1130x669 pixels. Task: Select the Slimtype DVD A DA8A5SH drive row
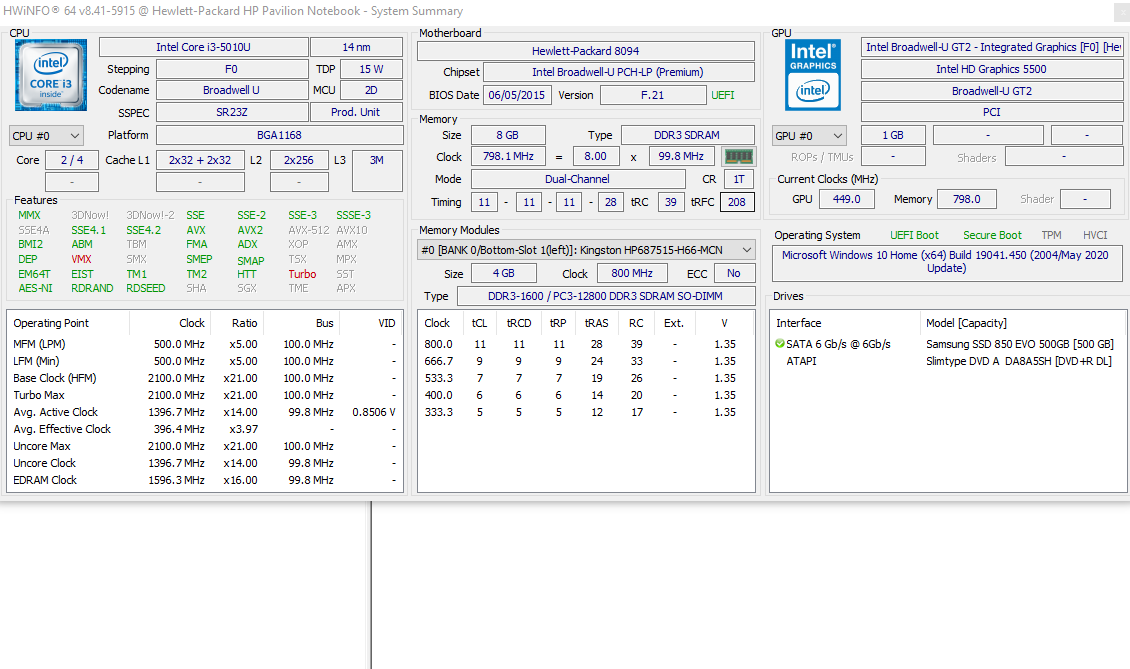948,361
